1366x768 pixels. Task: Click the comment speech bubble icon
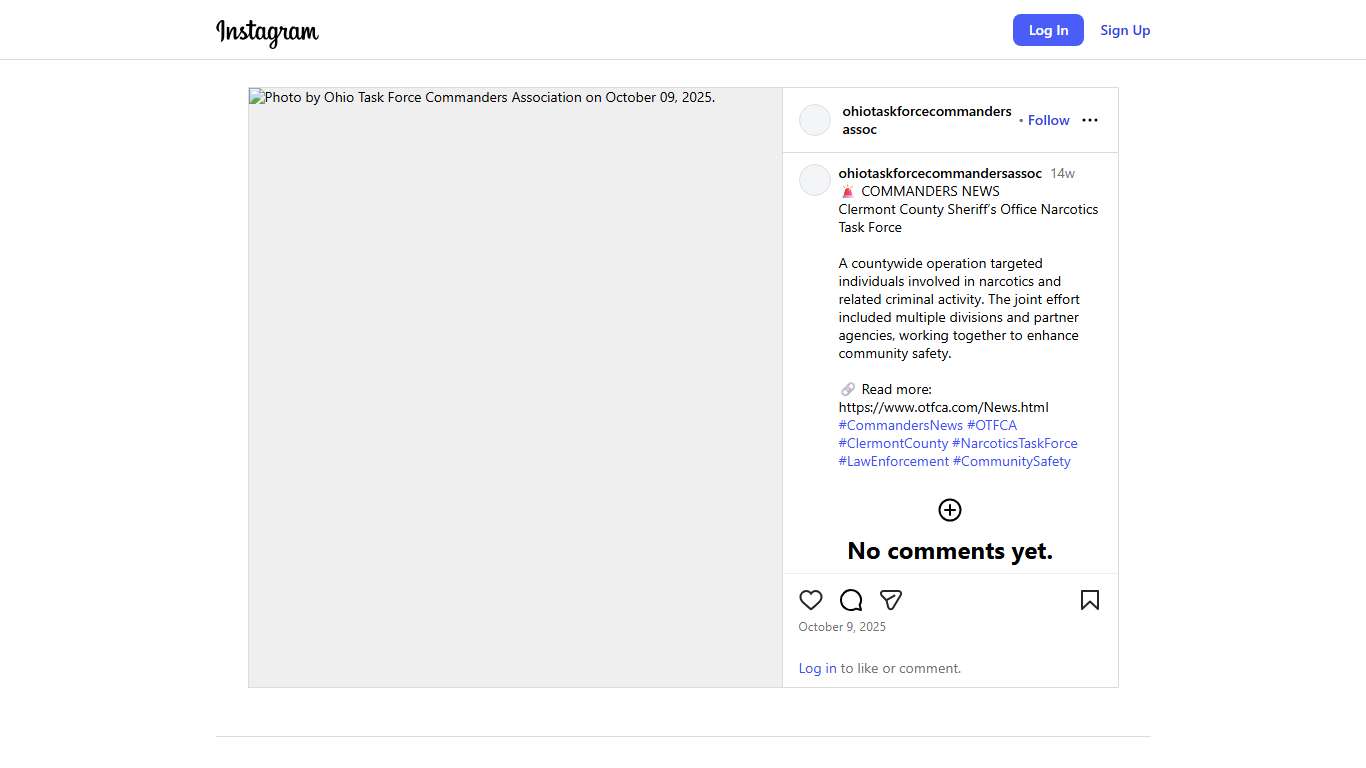851,600
